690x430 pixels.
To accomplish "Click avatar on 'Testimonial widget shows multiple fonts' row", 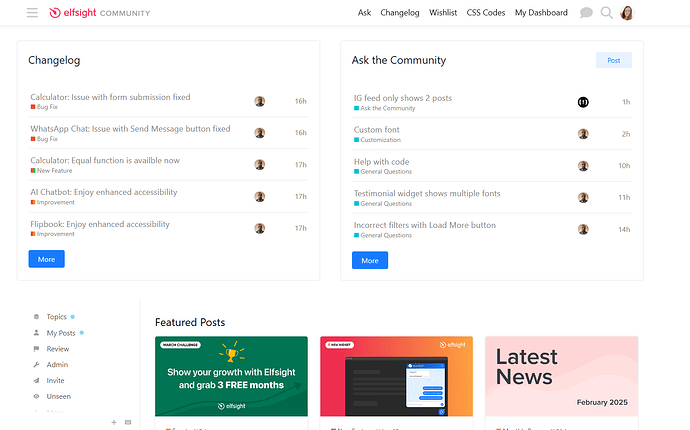I will click(x=583, y=198).
